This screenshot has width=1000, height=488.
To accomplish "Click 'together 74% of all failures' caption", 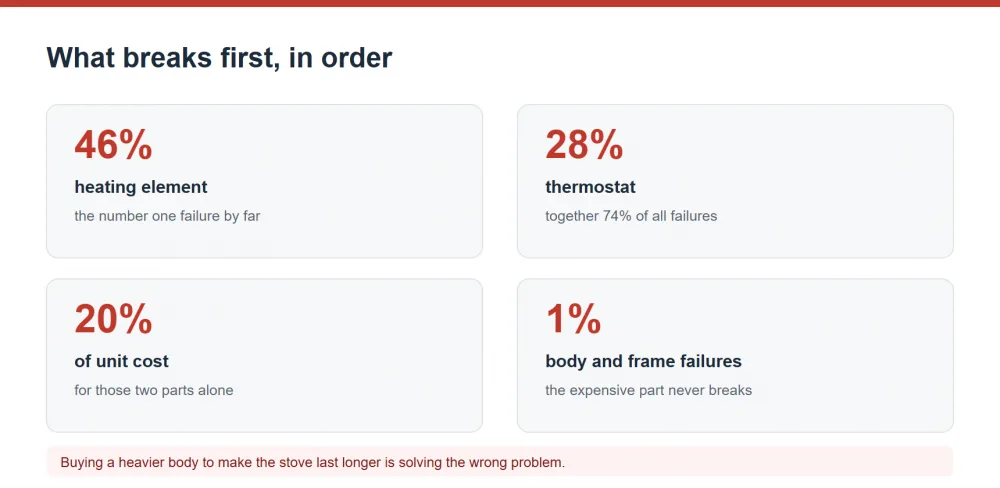I will point(631,216).
